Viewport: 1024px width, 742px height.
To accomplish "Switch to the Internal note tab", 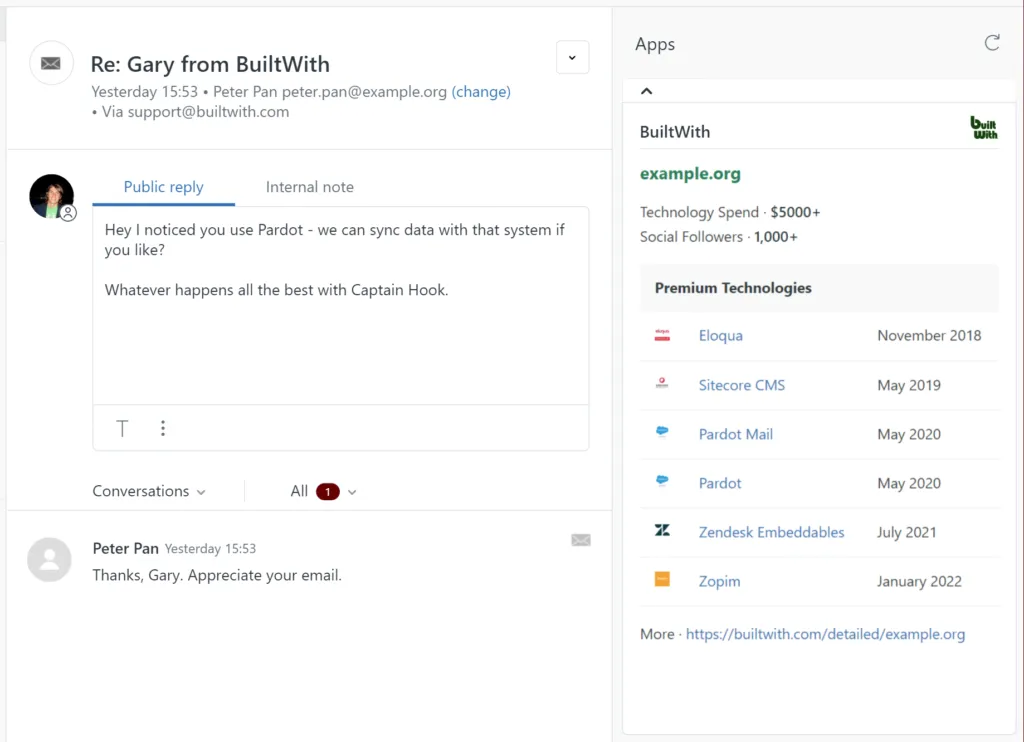I will 309,187.
